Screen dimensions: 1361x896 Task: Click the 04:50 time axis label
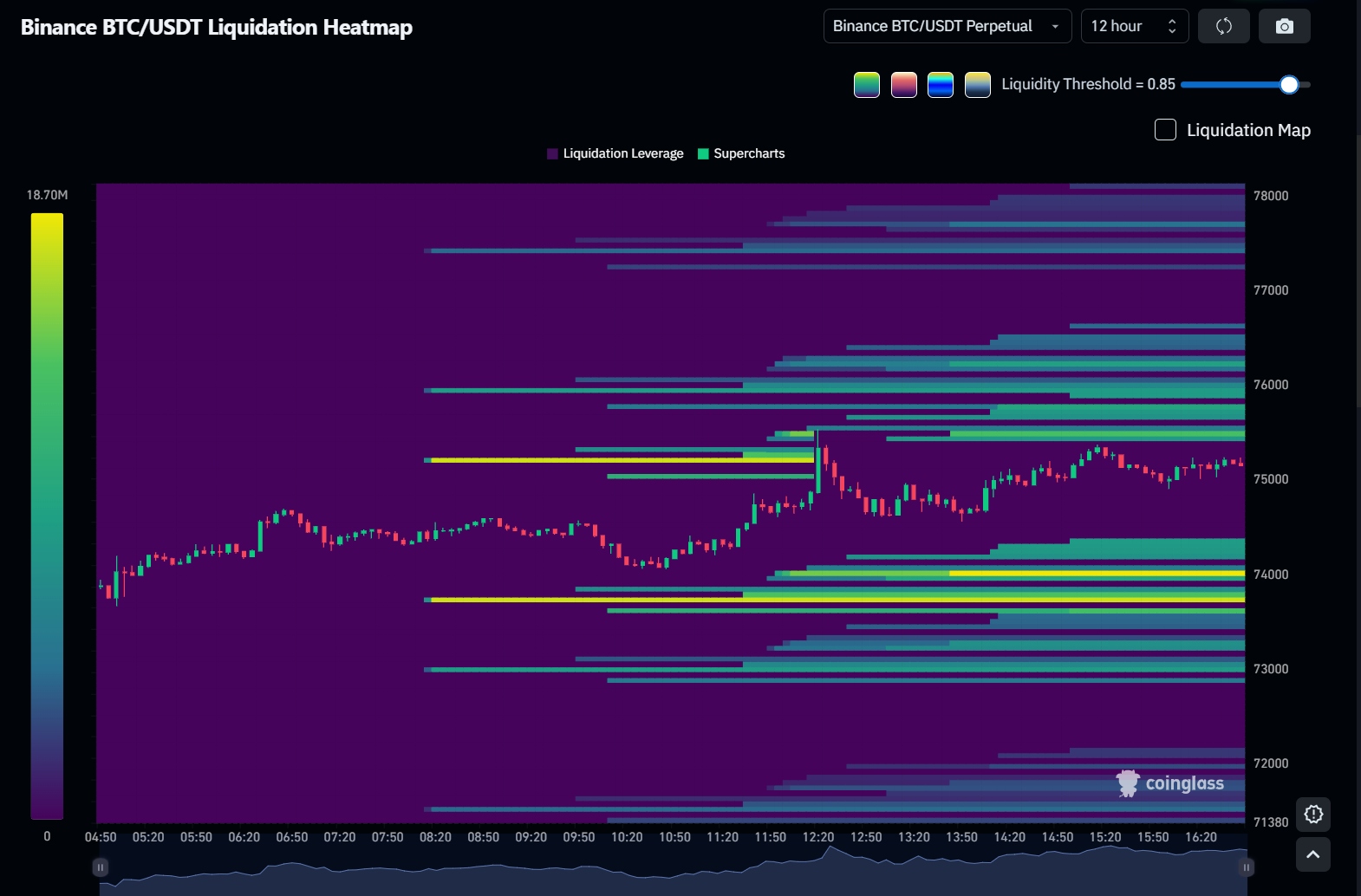(x=101, y=837)
